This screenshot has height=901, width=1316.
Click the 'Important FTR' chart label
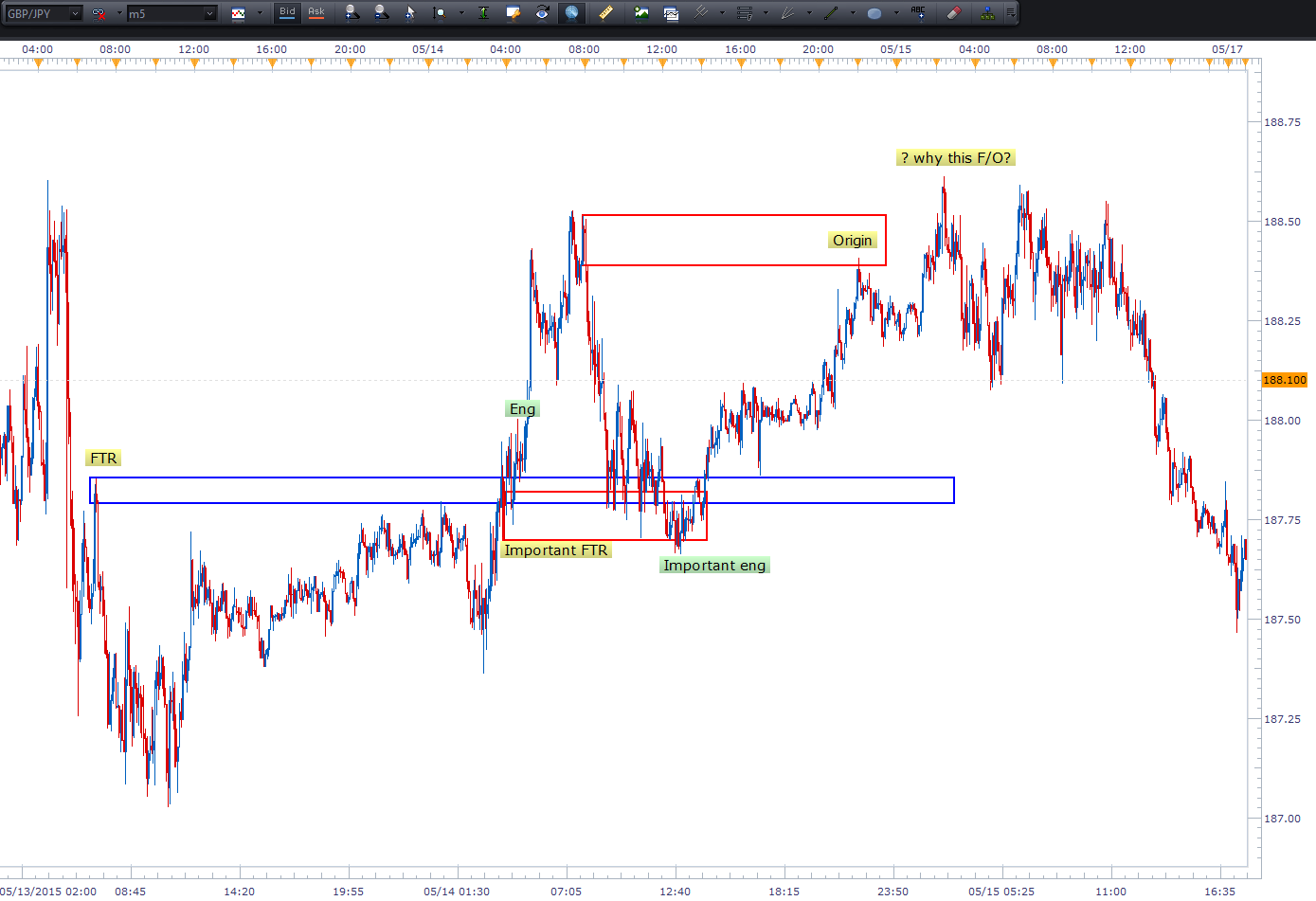click(x=555, y=550)
